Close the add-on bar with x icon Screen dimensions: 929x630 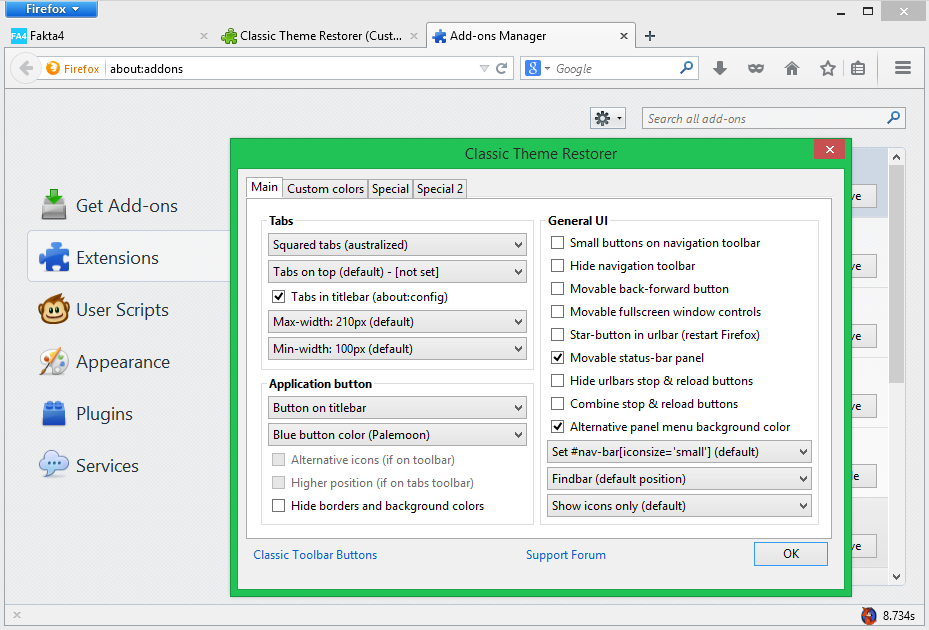point(17,615)
